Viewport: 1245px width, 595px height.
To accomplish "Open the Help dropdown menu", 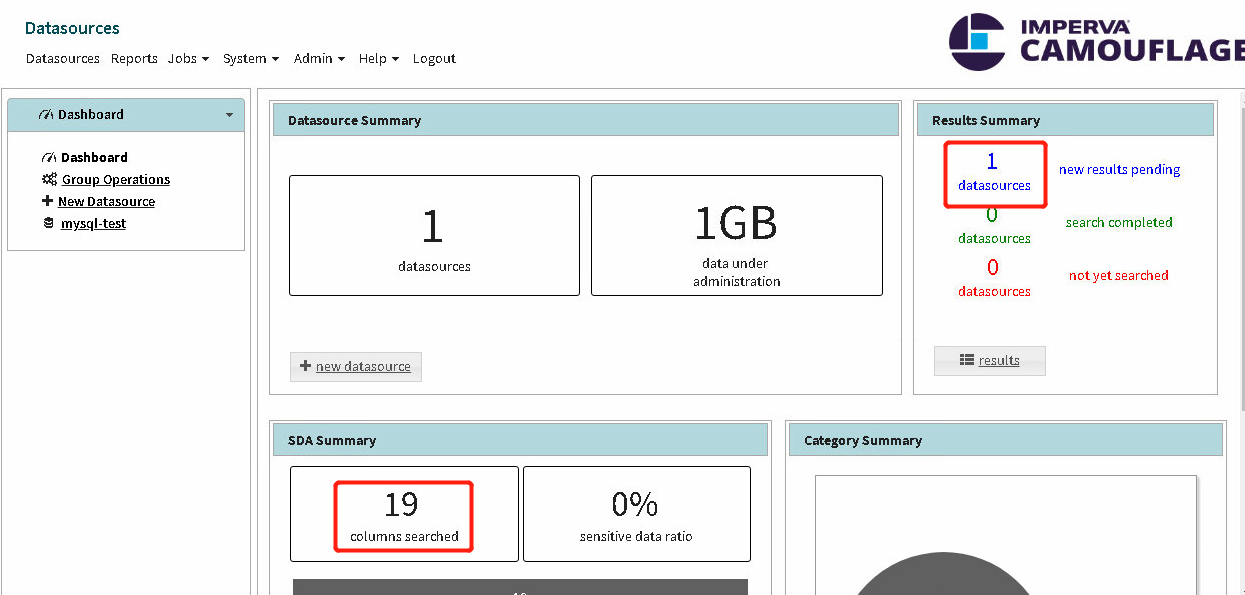I will pyautogui.click(x=379, y=59).
